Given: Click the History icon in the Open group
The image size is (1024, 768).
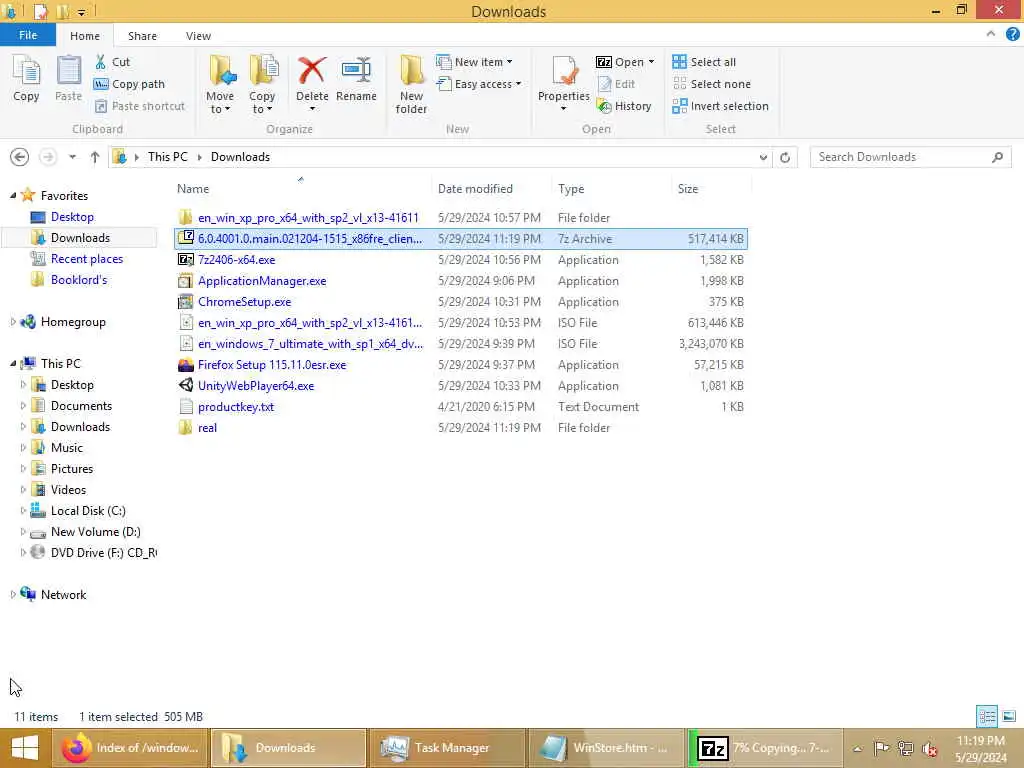Looking at the screenshot, I should click(624, 106).
